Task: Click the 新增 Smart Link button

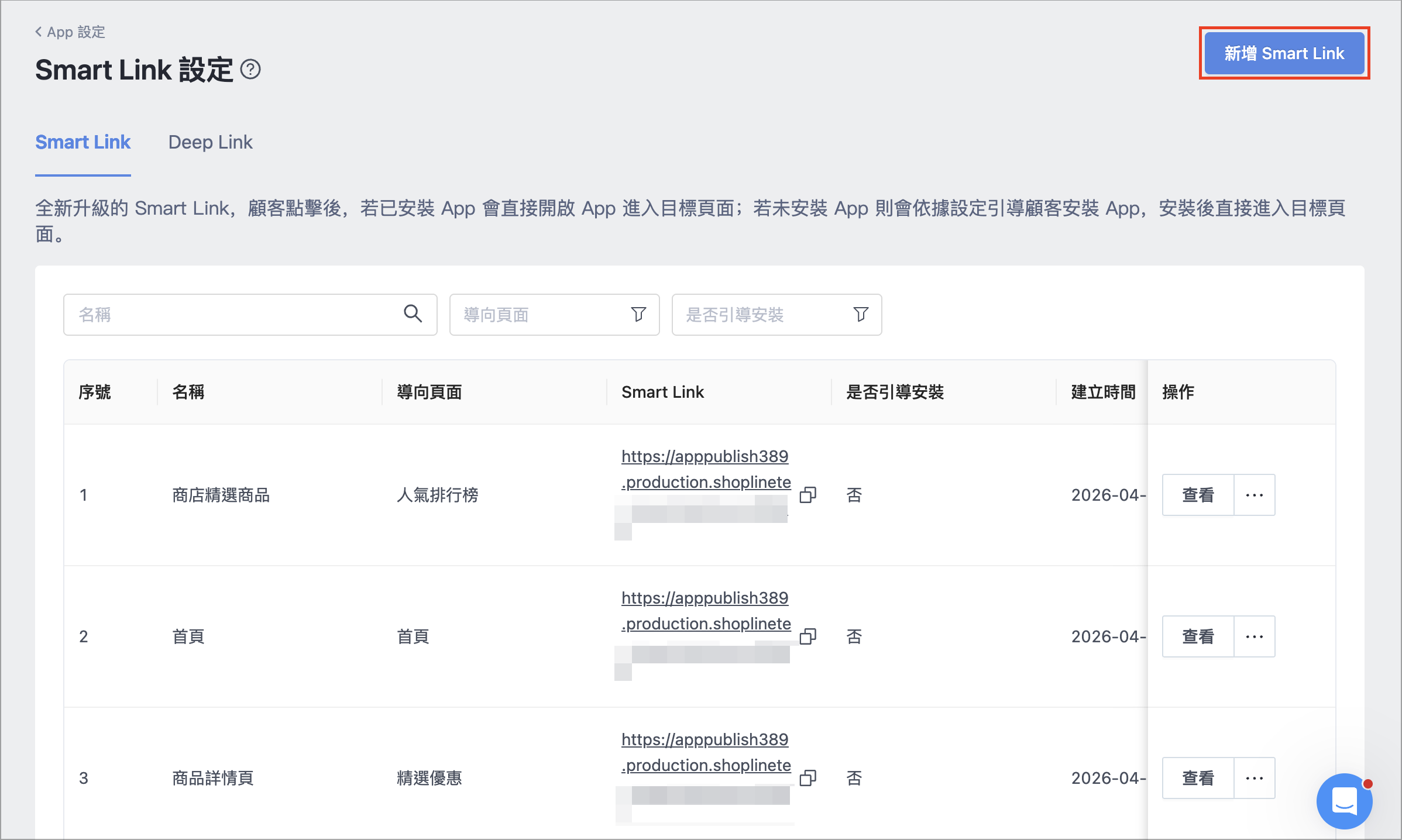Action: coord(1284,53)
